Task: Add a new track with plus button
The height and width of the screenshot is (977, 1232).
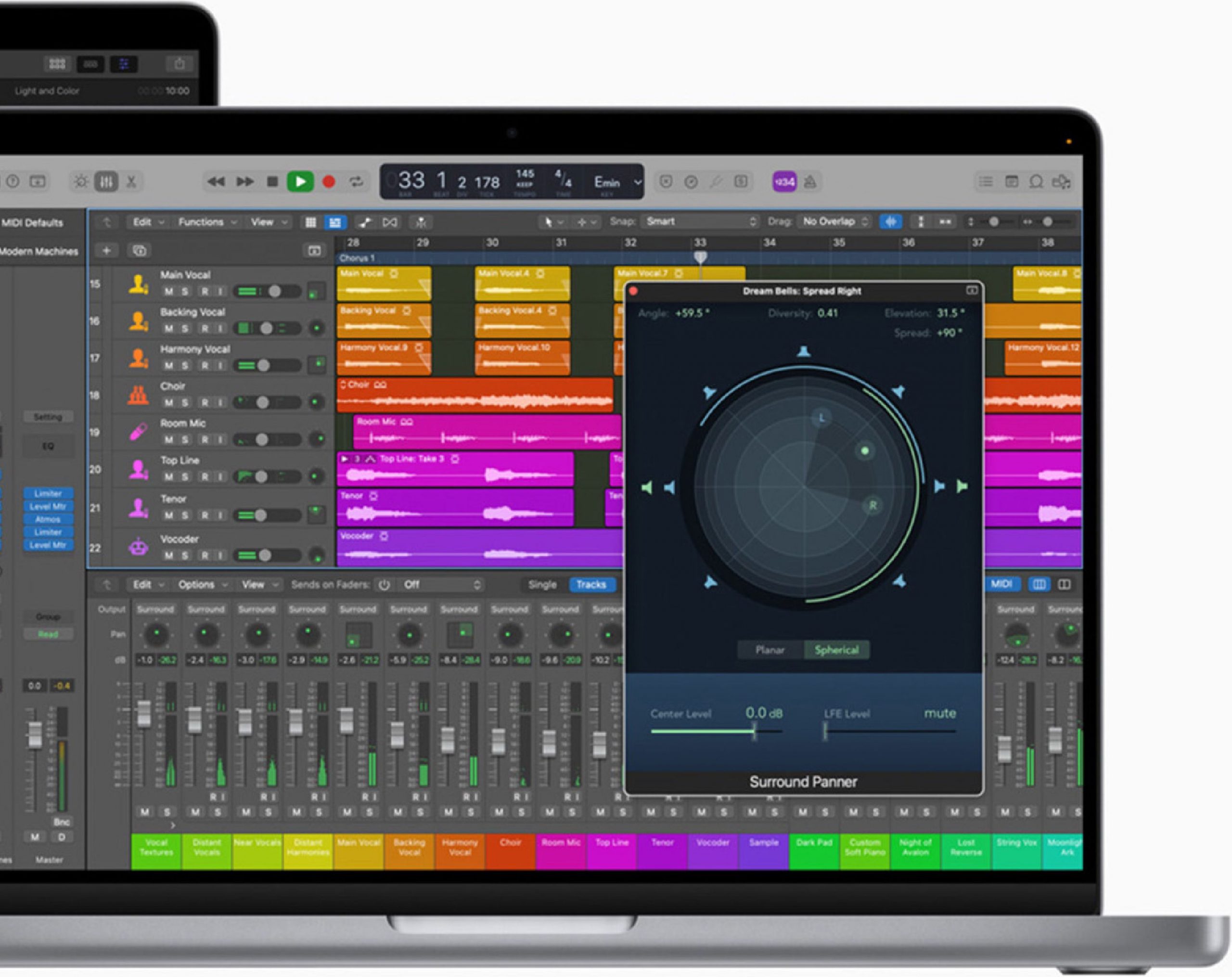Action: click(x=106, y=250)
